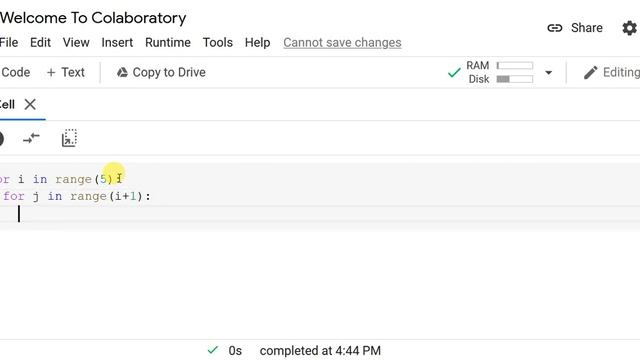The height and width of the screenshot is (360, 640).
Task: Click the Cannot save changes link
Action: [x=342, y=42]
